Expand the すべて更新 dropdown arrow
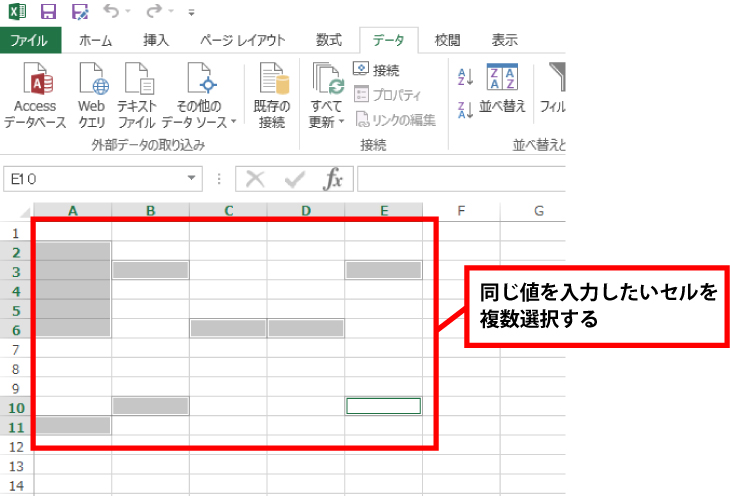The width and height of the screenshot is (730, 496). coord(341,122)
